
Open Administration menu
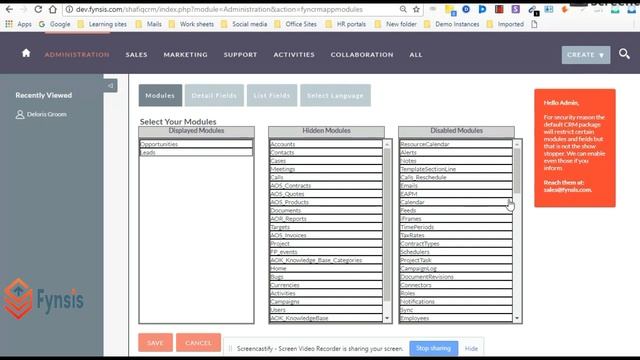(77, 55)
